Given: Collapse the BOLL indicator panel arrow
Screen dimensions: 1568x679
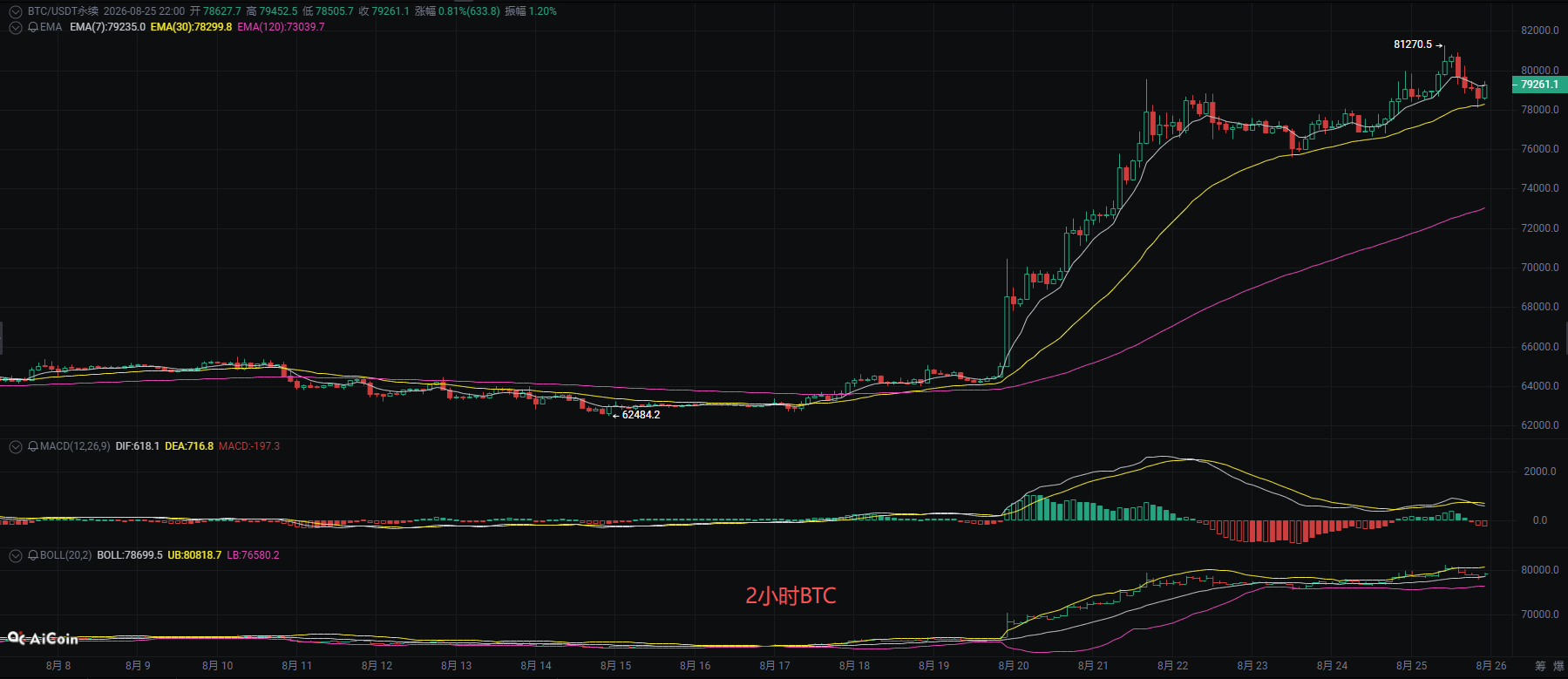Looking at the screenshot, I should coord(15,555).
